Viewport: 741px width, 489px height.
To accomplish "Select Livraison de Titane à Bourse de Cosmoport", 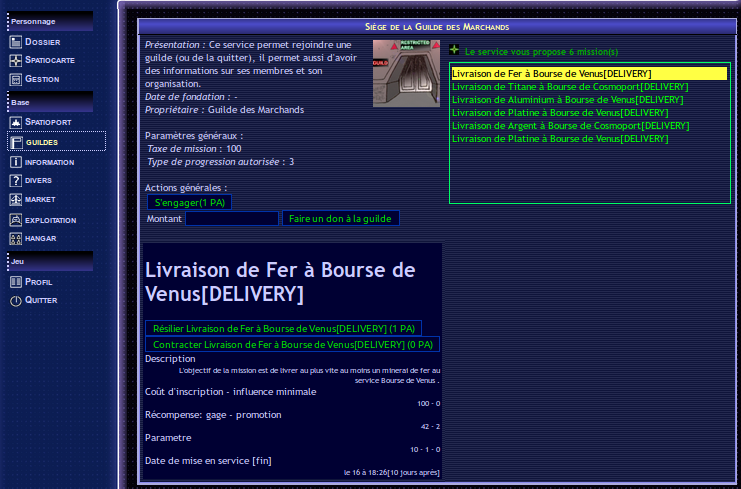I will pyautogui.click(x=570, y=87).
